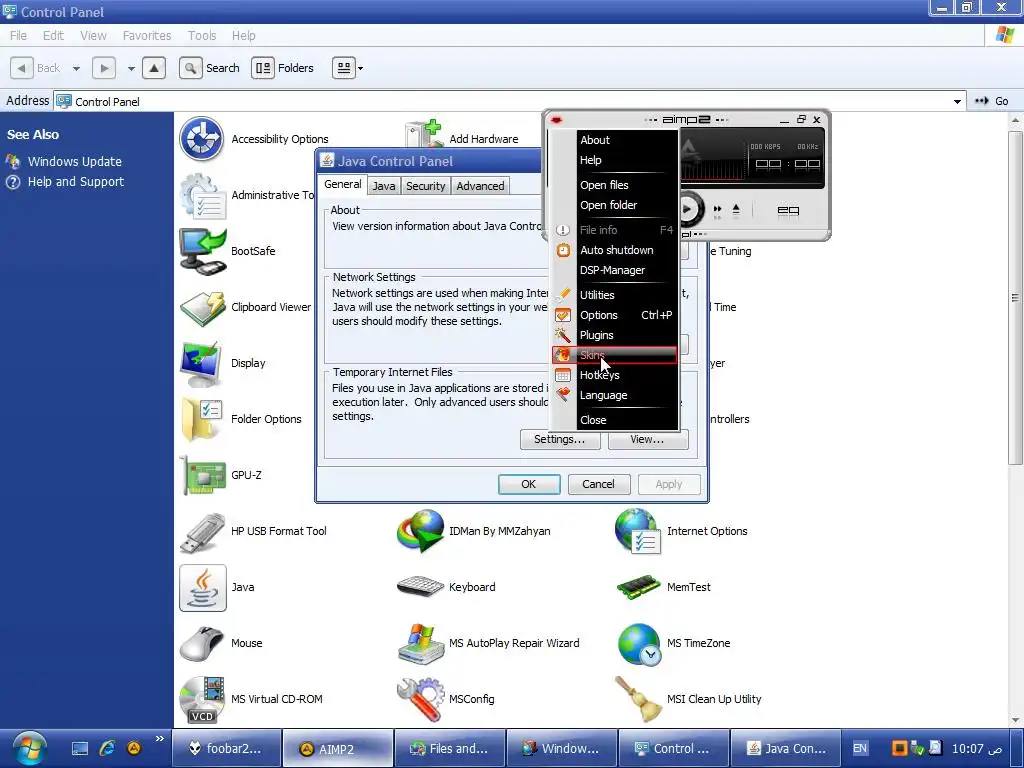Image resolution: width=1024 pixels, height=768 pixels.
Task: Open the Keyboard icon
Action: point(421,587)
